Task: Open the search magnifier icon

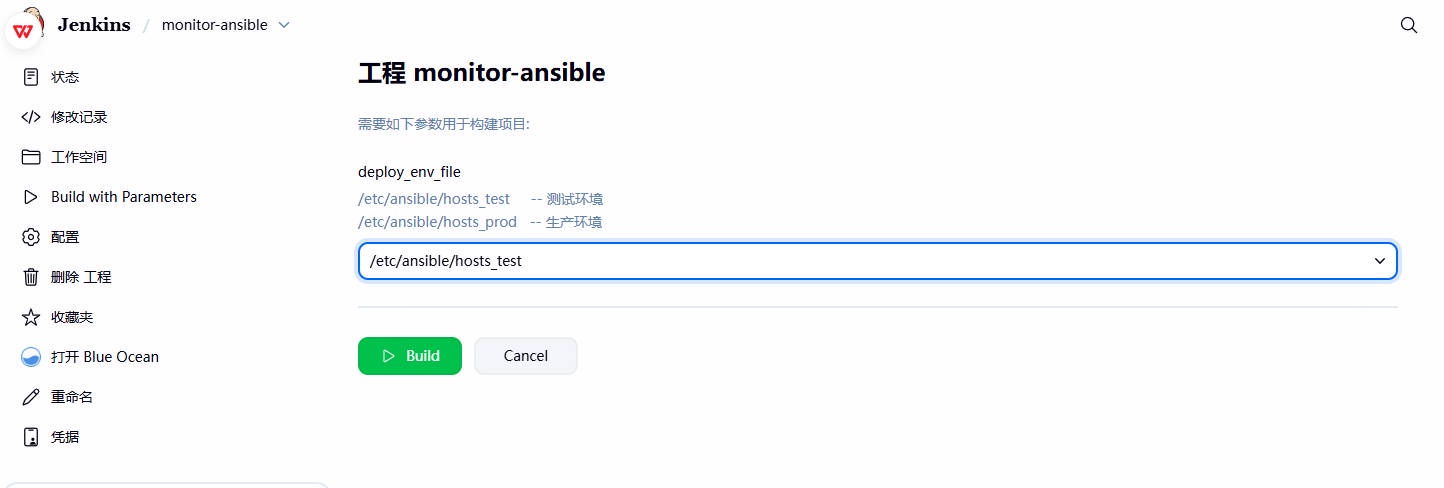Action: coord(1409,25)
